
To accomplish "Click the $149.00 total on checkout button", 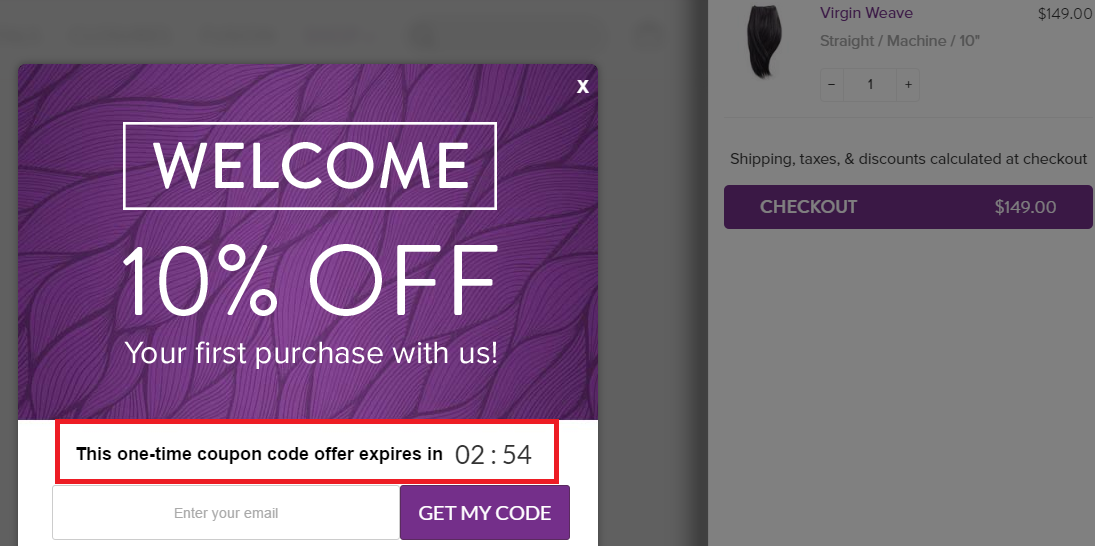I will pos(1025,207).
